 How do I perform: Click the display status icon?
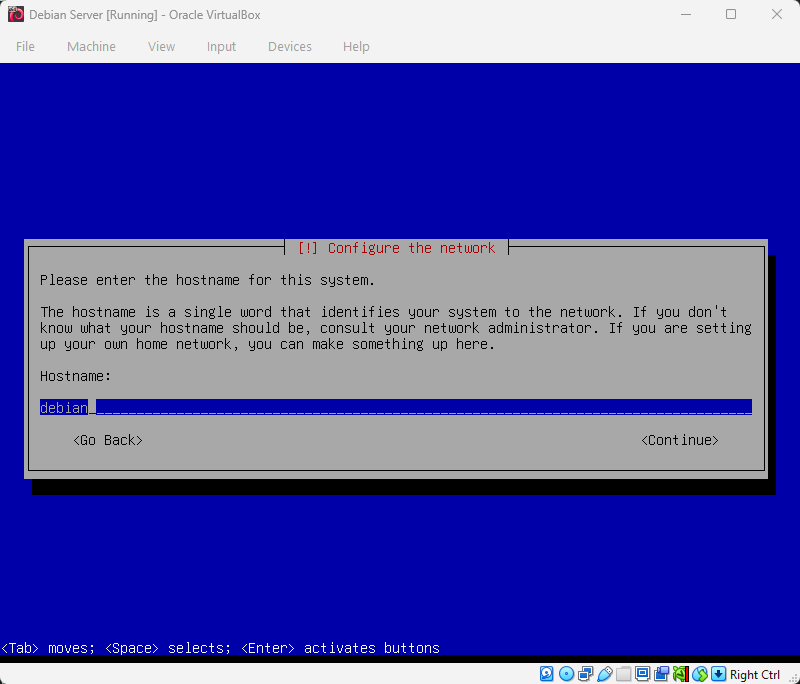(644, 673)
